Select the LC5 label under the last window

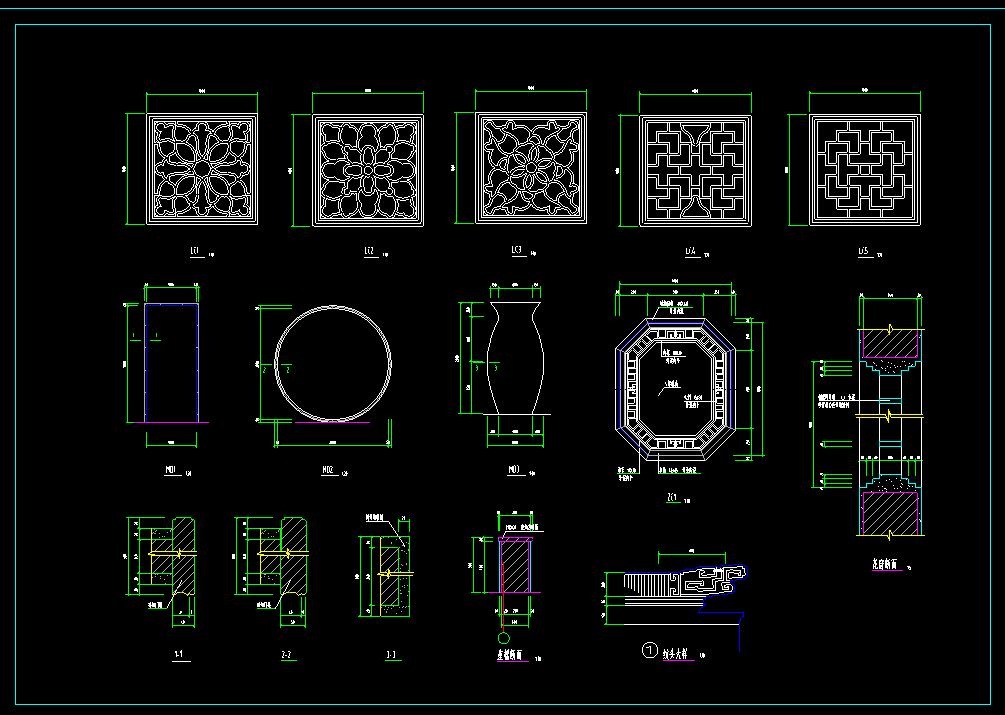(862, 253)
